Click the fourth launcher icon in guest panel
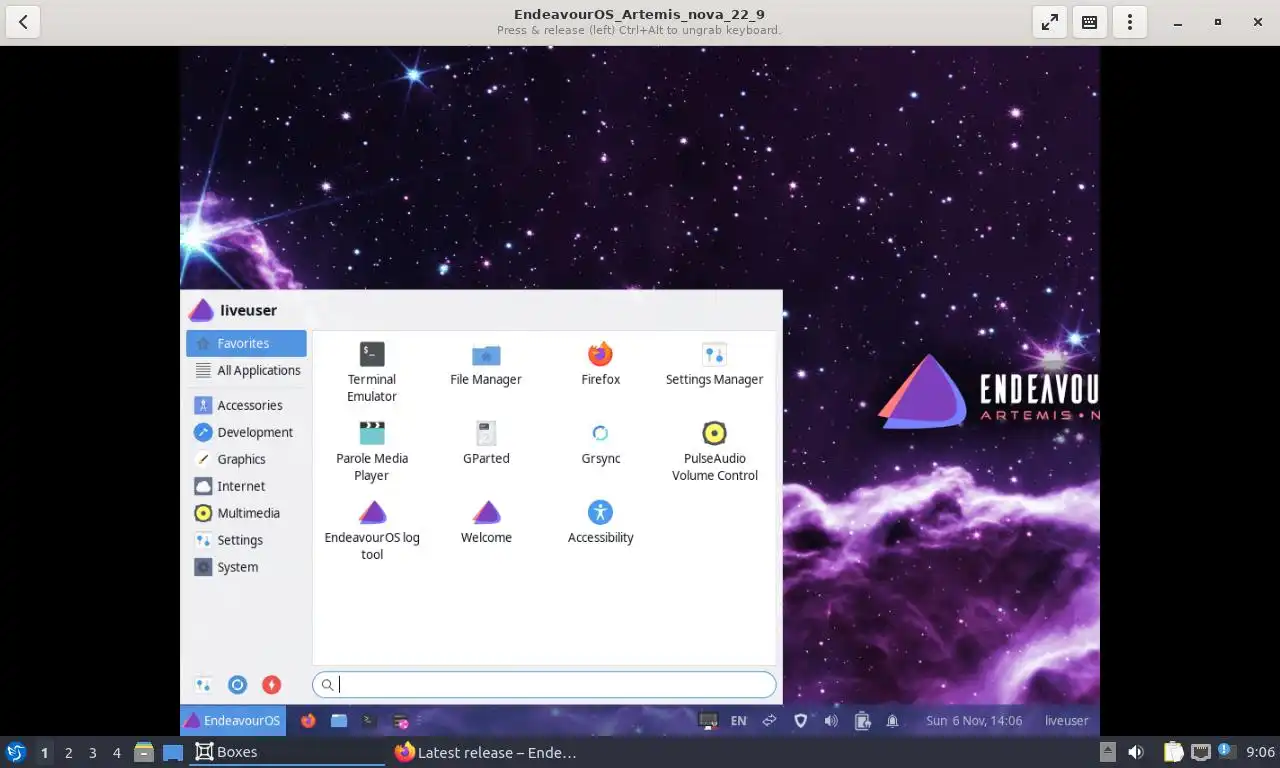 click(400, 720)
